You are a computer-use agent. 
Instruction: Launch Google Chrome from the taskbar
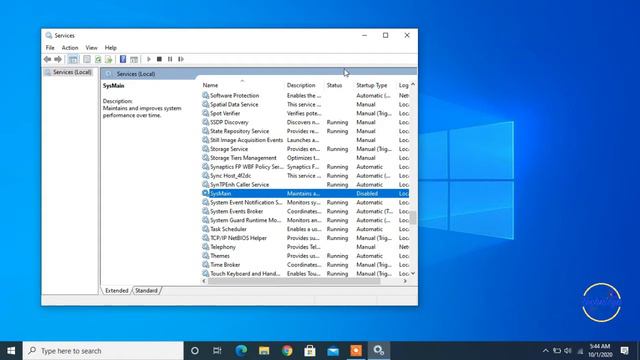point(287,351)
